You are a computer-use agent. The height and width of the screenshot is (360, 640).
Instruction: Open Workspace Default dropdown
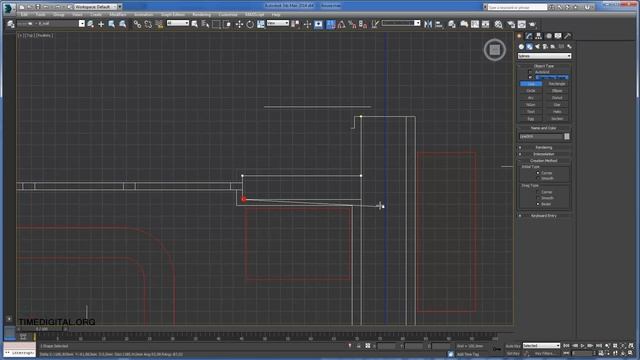pyautogui.click(x=98, y=7)
